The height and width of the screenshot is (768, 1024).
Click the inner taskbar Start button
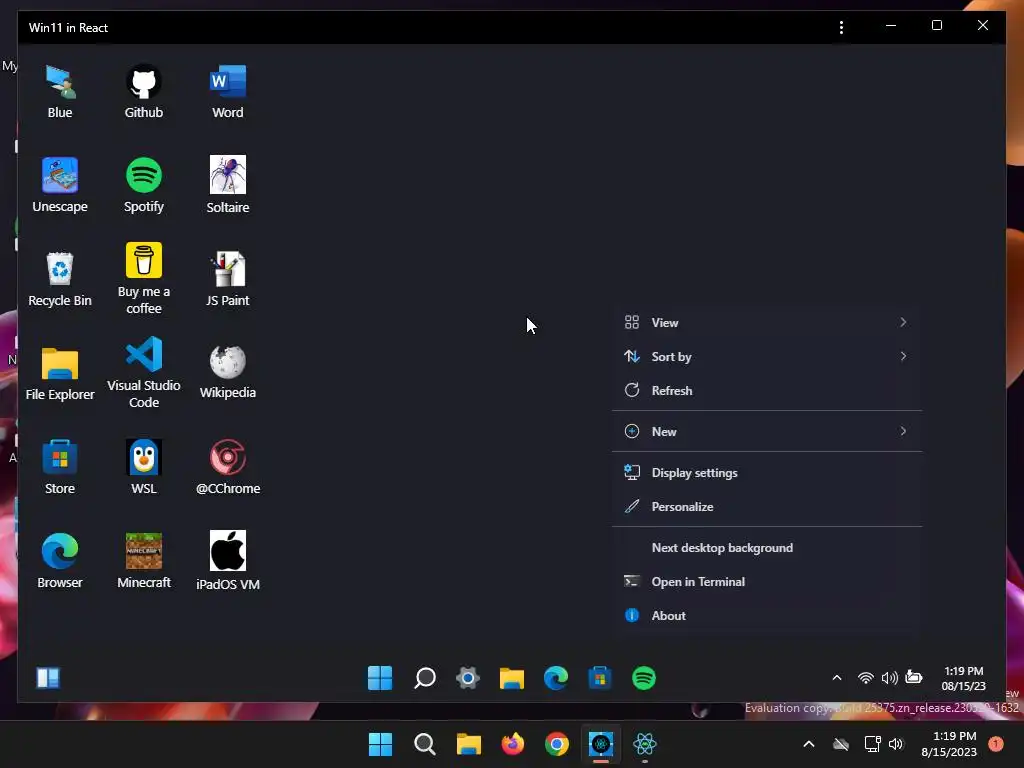[x=380, y=678]
